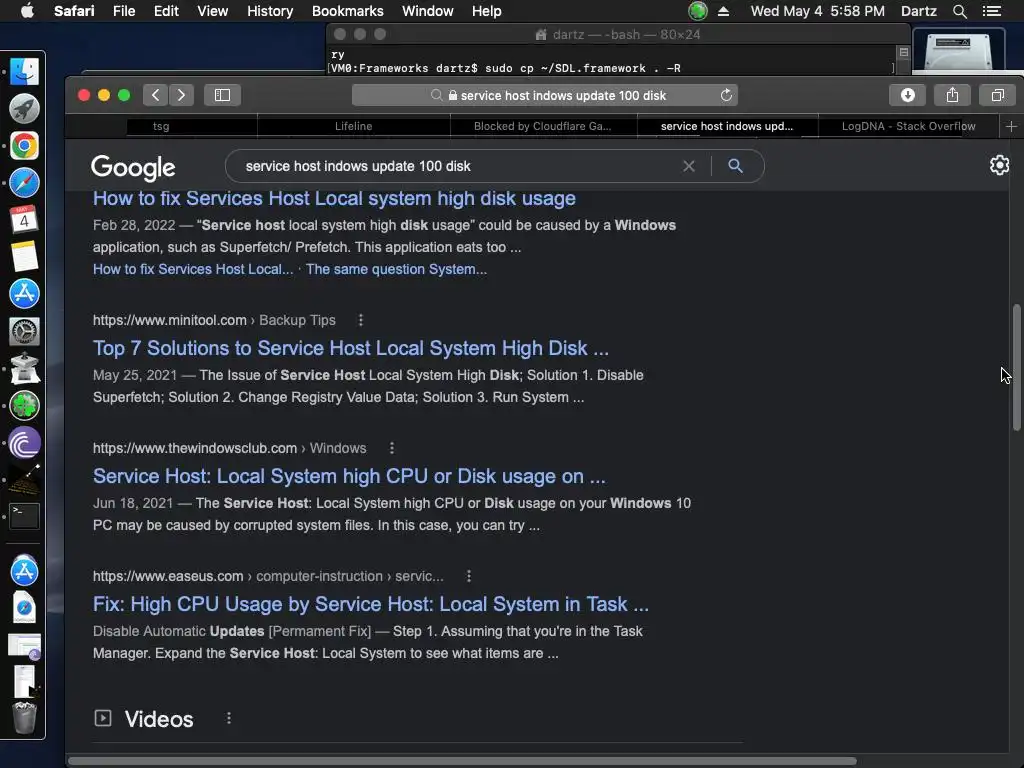This screenshot has width=1024, height=768.
Task: Open Notification Center list icon
Action: [x=991, y=11]
